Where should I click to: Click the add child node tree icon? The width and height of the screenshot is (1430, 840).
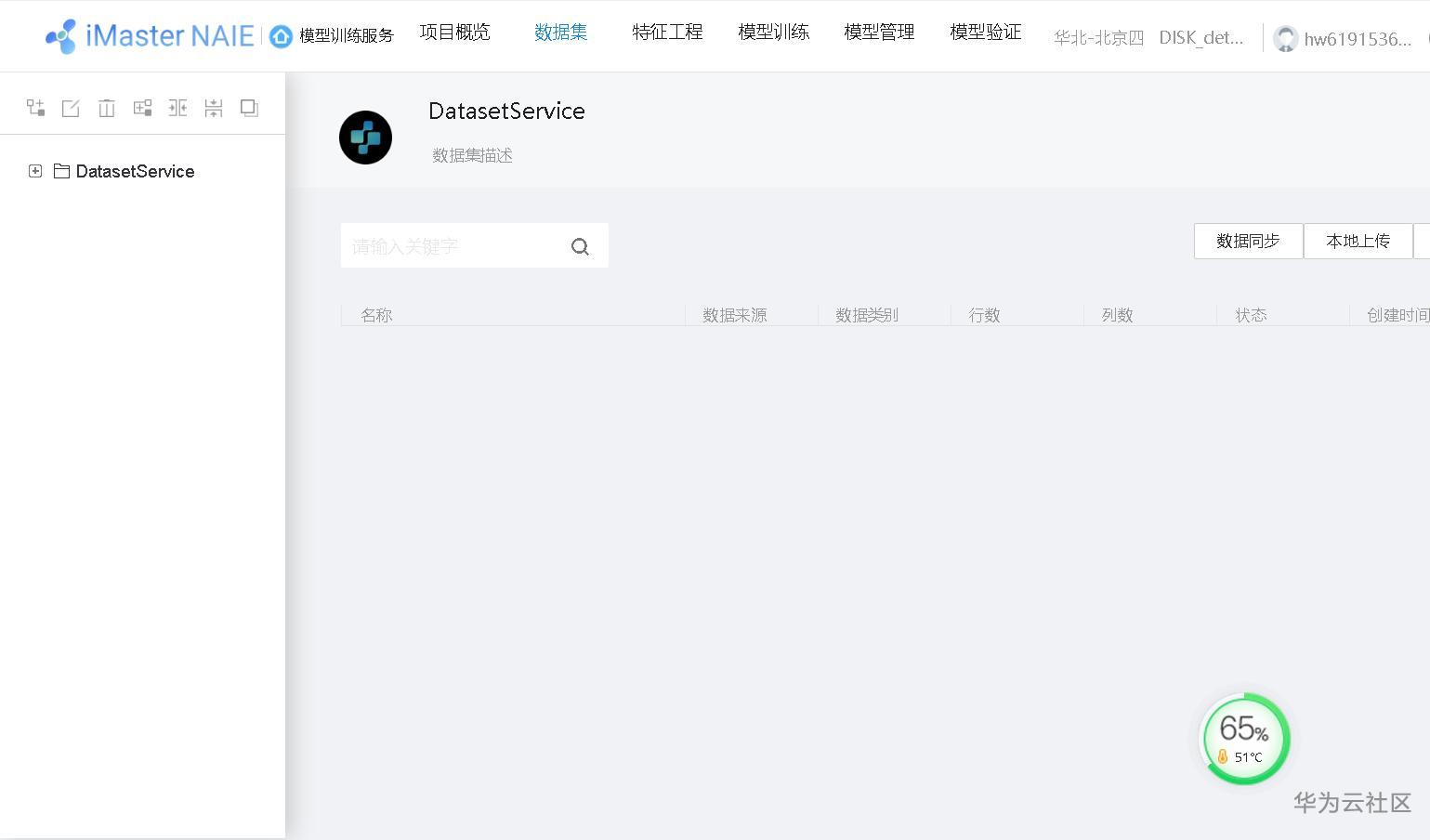click(35, 108)
